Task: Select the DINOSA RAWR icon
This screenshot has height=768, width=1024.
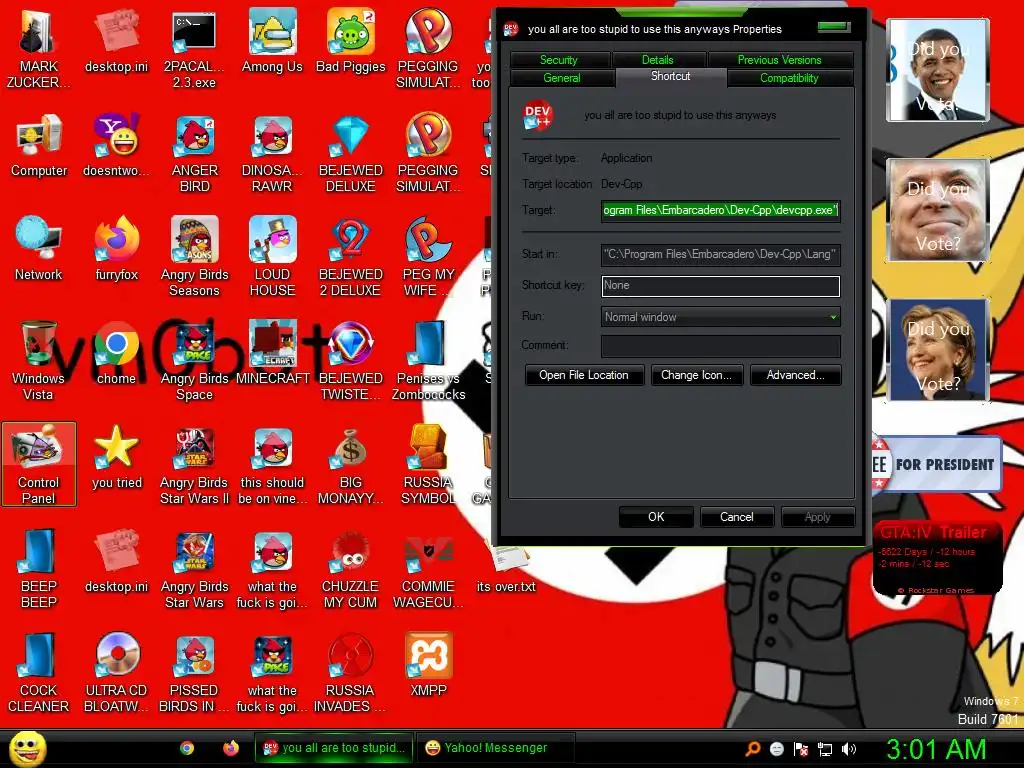Action: coord(272,153)
